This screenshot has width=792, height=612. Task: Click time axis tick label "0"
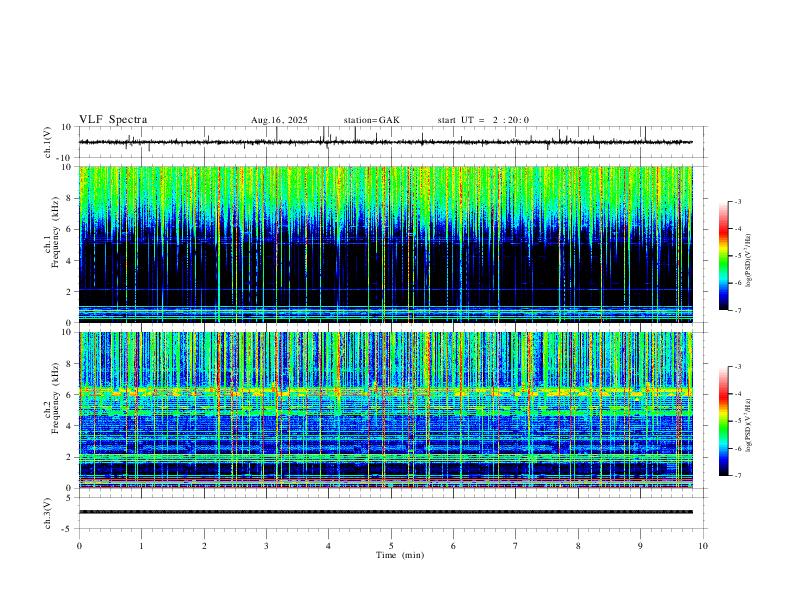click(x=79, y=546)
